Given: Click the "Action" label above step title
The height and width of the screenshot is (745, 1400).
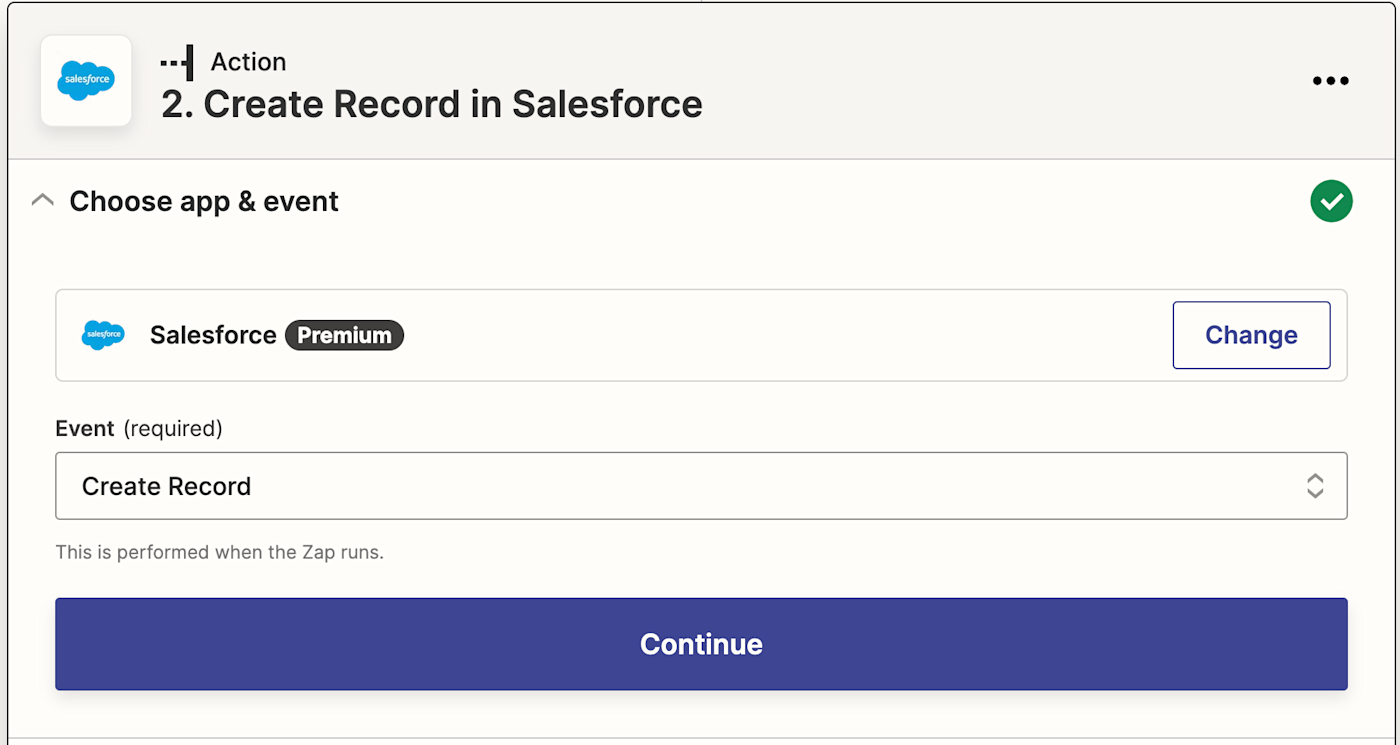Looking at the screenshot, I should tap(248, 62).
